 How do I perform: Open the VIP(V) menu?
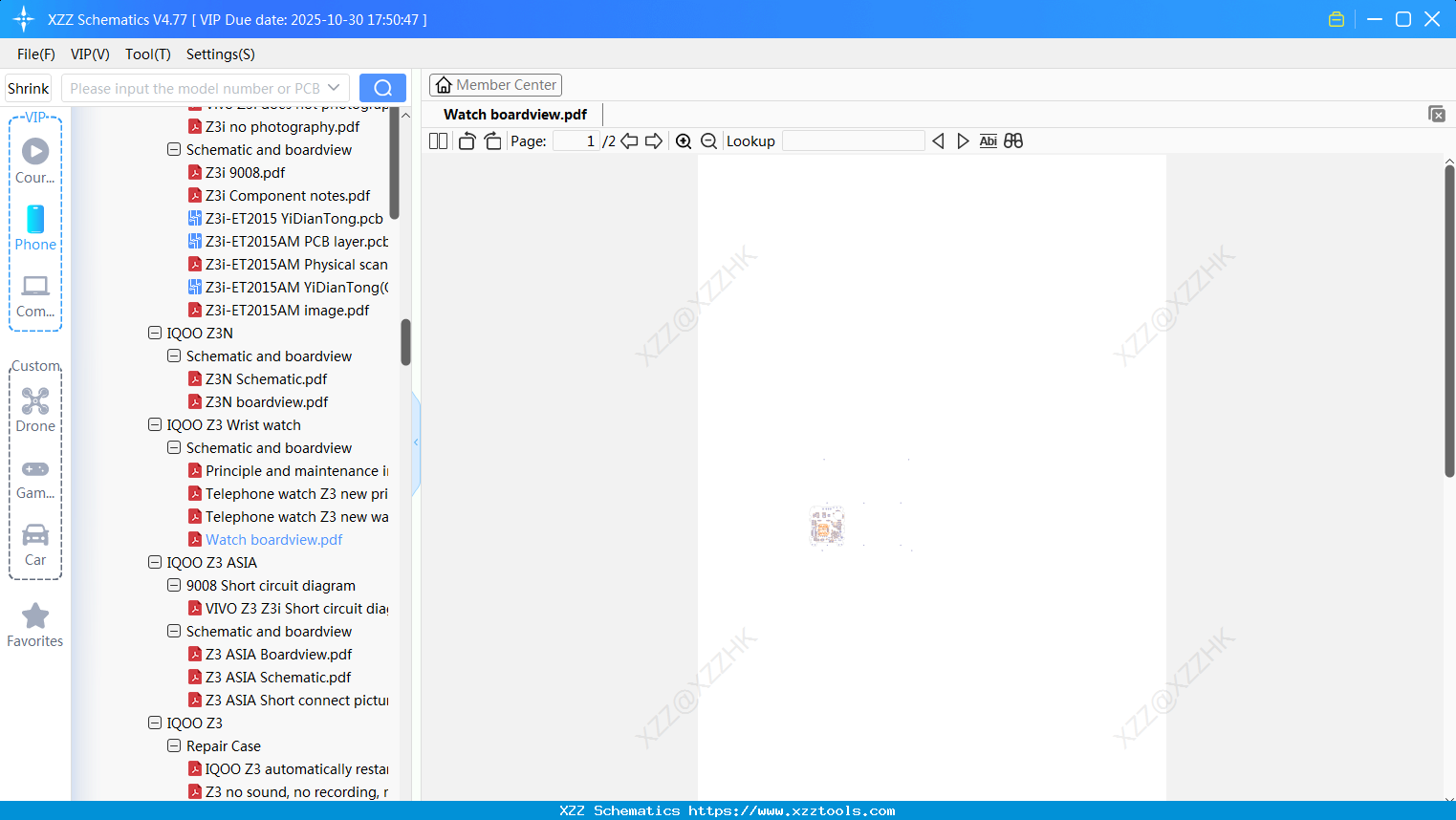coord(90,54)
